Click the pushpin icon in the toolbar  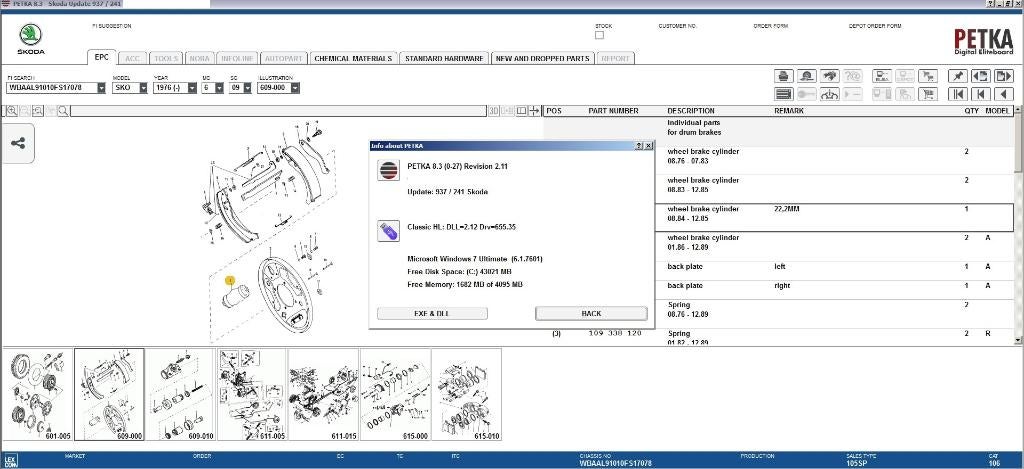pyautogui.click(x=958, y=76)
